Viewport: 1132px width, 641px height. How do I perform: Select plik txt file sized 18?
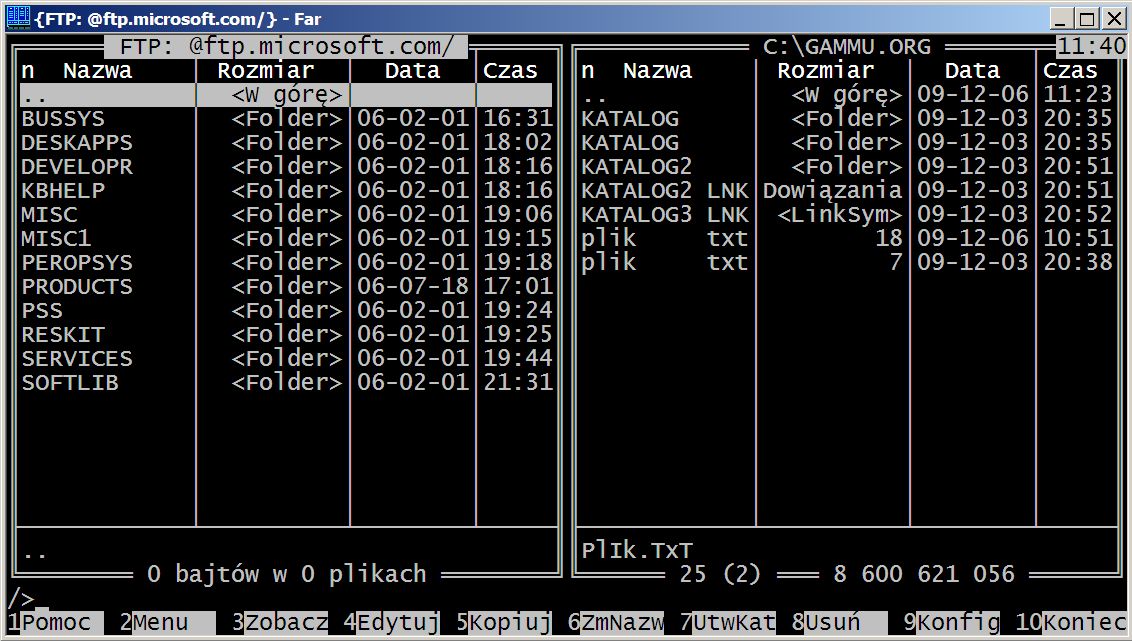click(847, 238)
